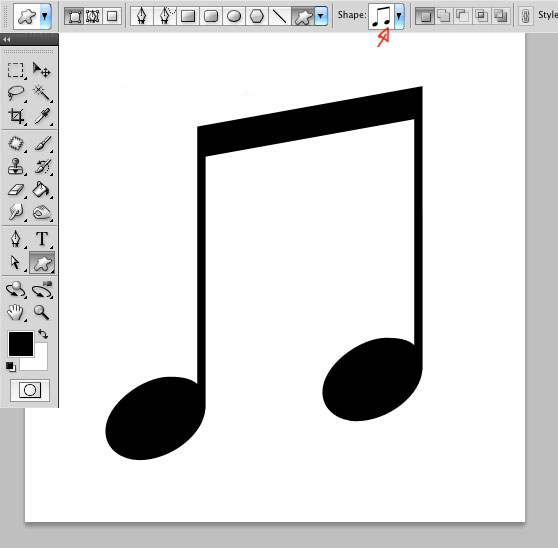Select Subtract from Shape Area mode
Screen dimensions: 558x548
(462, 16)
